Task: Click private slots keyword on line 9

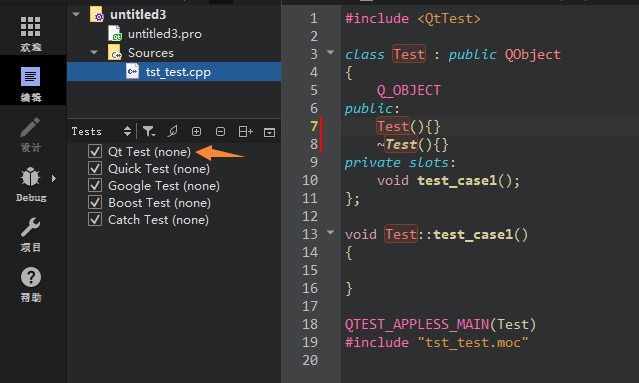Action: click(397, 163)
